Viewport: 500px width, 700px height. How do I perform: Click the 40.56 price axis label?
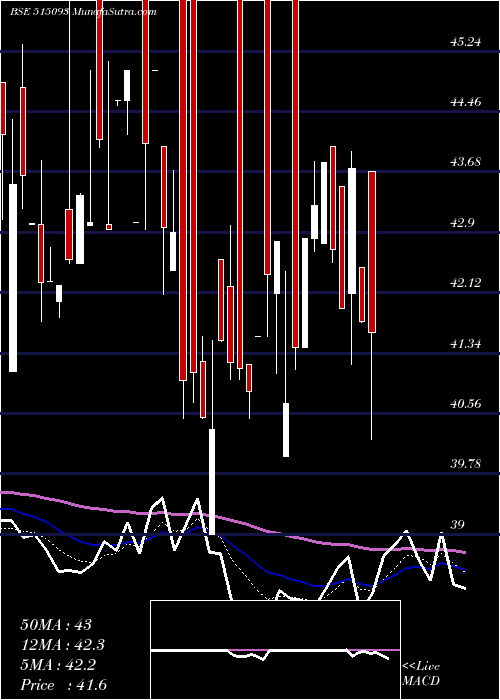pos(466,404)
